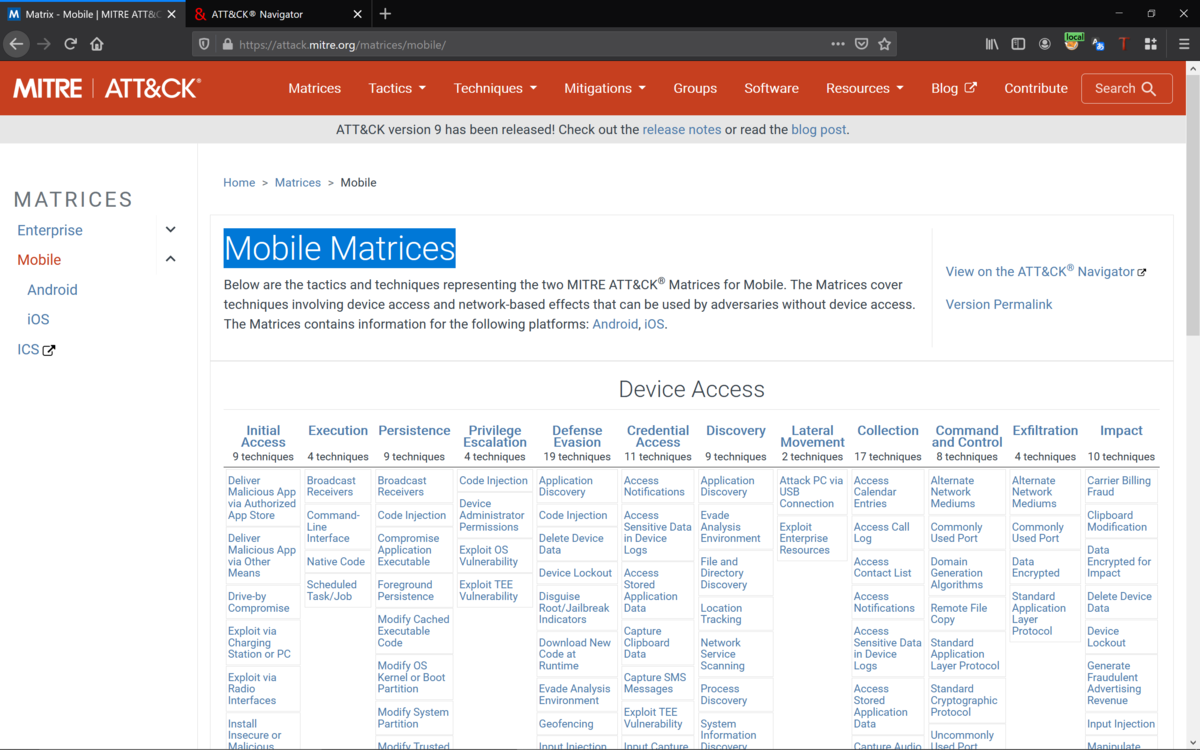1200x750 pixels.
Task: Open the Location Tracking technique
Action: pyautogui.click(x=721, y=614)
